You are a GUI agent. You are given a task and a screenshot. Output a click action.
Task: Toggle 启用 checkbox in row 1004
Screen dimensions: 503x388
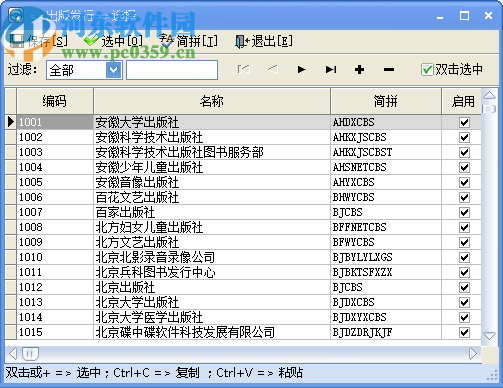coord(464,167)
